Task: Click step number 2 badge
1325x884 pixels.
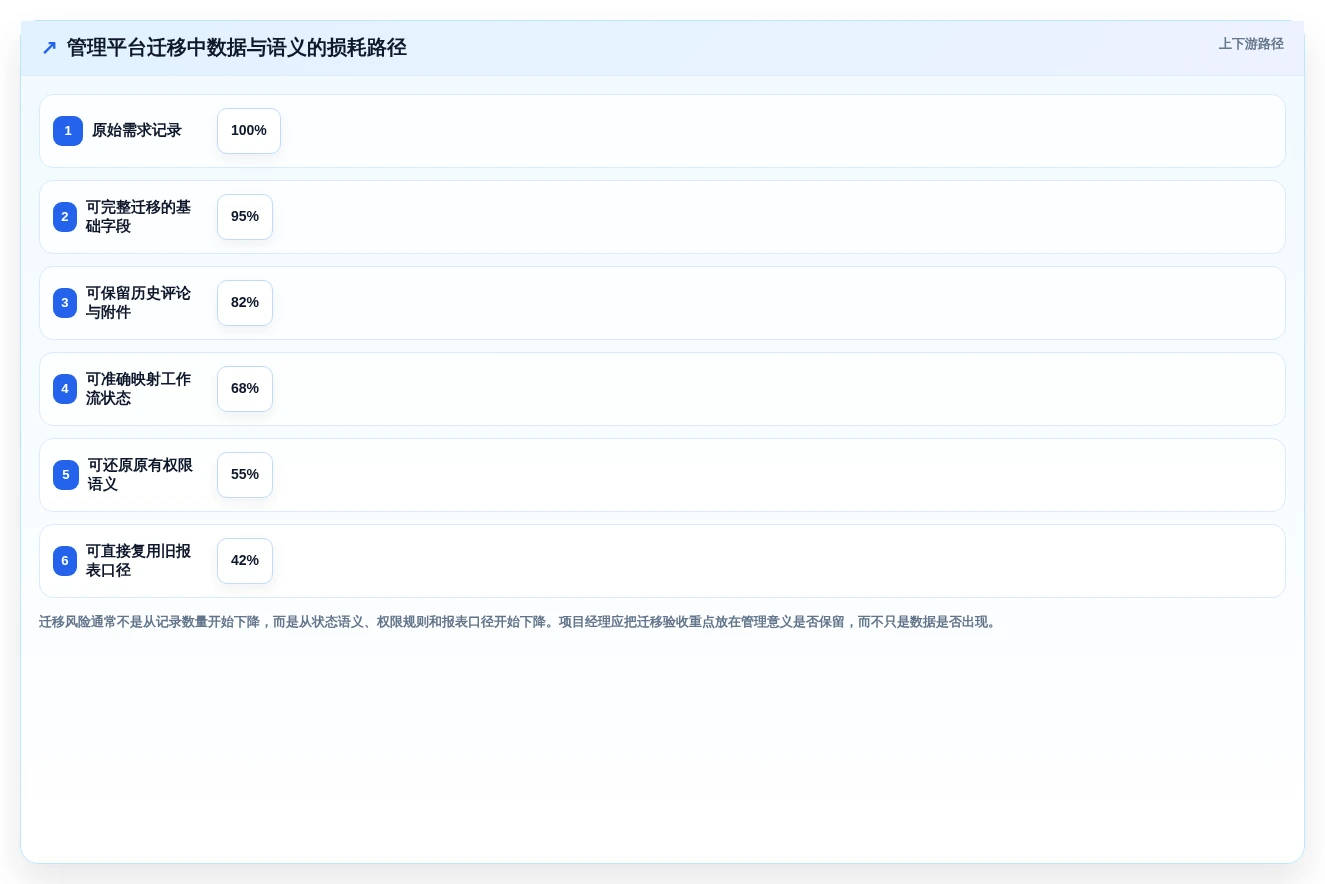Action: point(65,217)
